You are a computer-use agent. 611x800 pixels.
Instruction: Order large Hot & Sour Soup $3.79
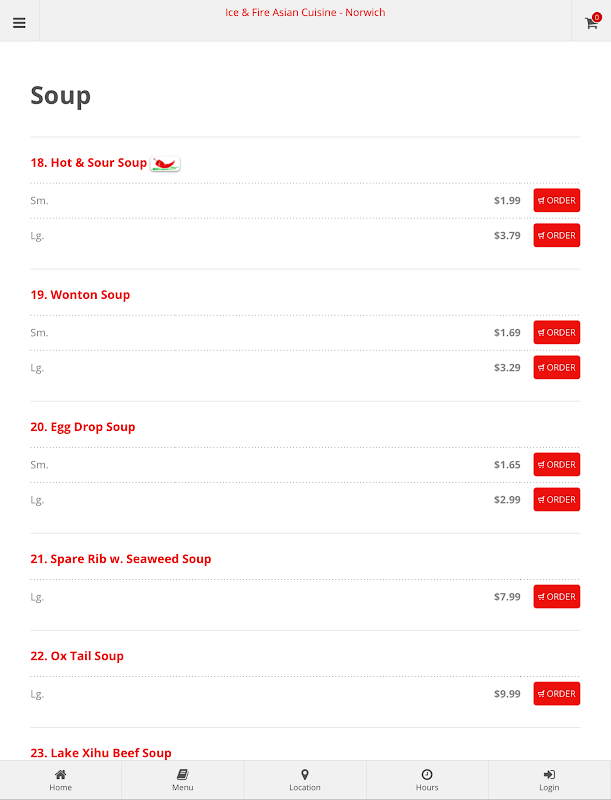point(556,235)
